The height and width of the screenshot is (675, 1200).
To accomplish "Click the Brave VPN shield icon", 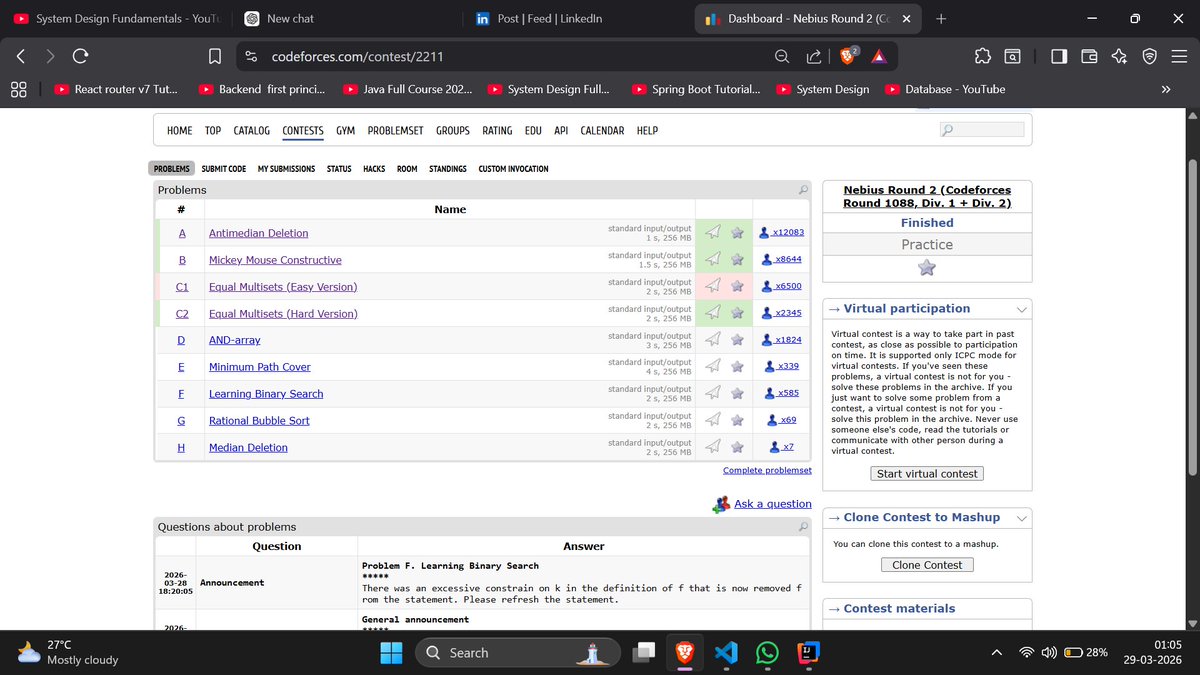I will click(x=1150, y=56).
